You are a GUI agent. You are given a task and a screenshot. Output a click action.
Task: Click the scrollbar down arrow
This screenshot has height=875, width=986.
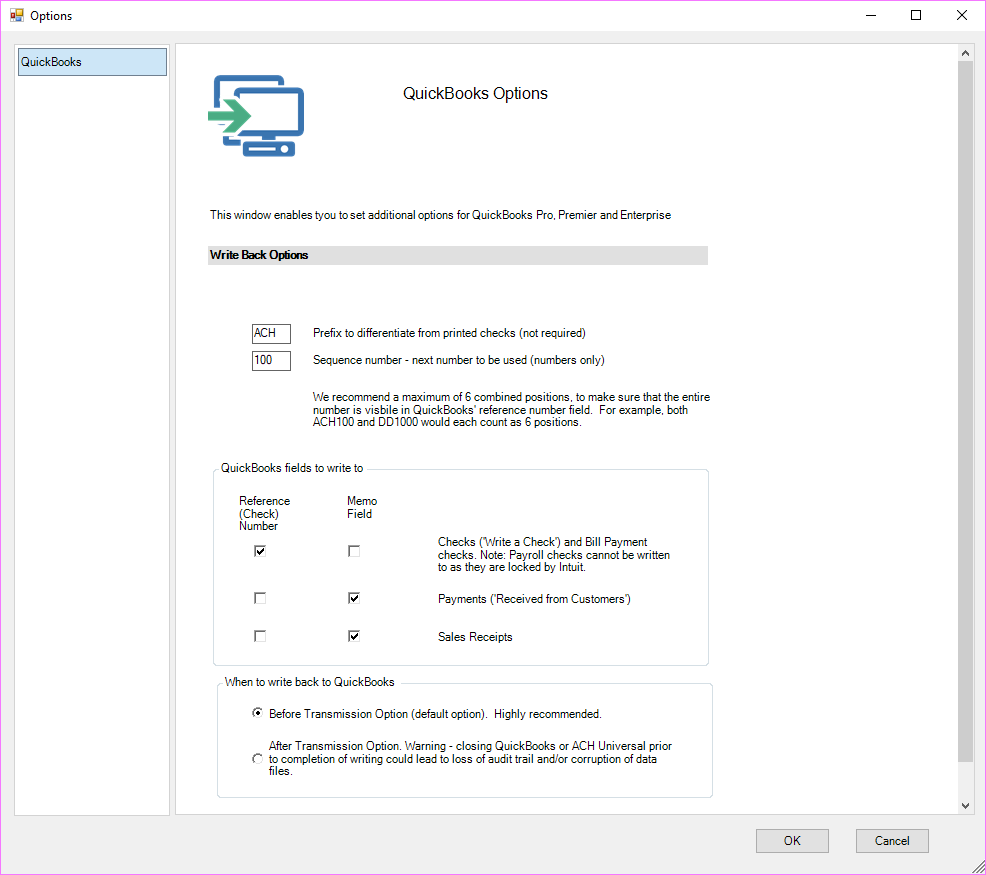(966, 805)
